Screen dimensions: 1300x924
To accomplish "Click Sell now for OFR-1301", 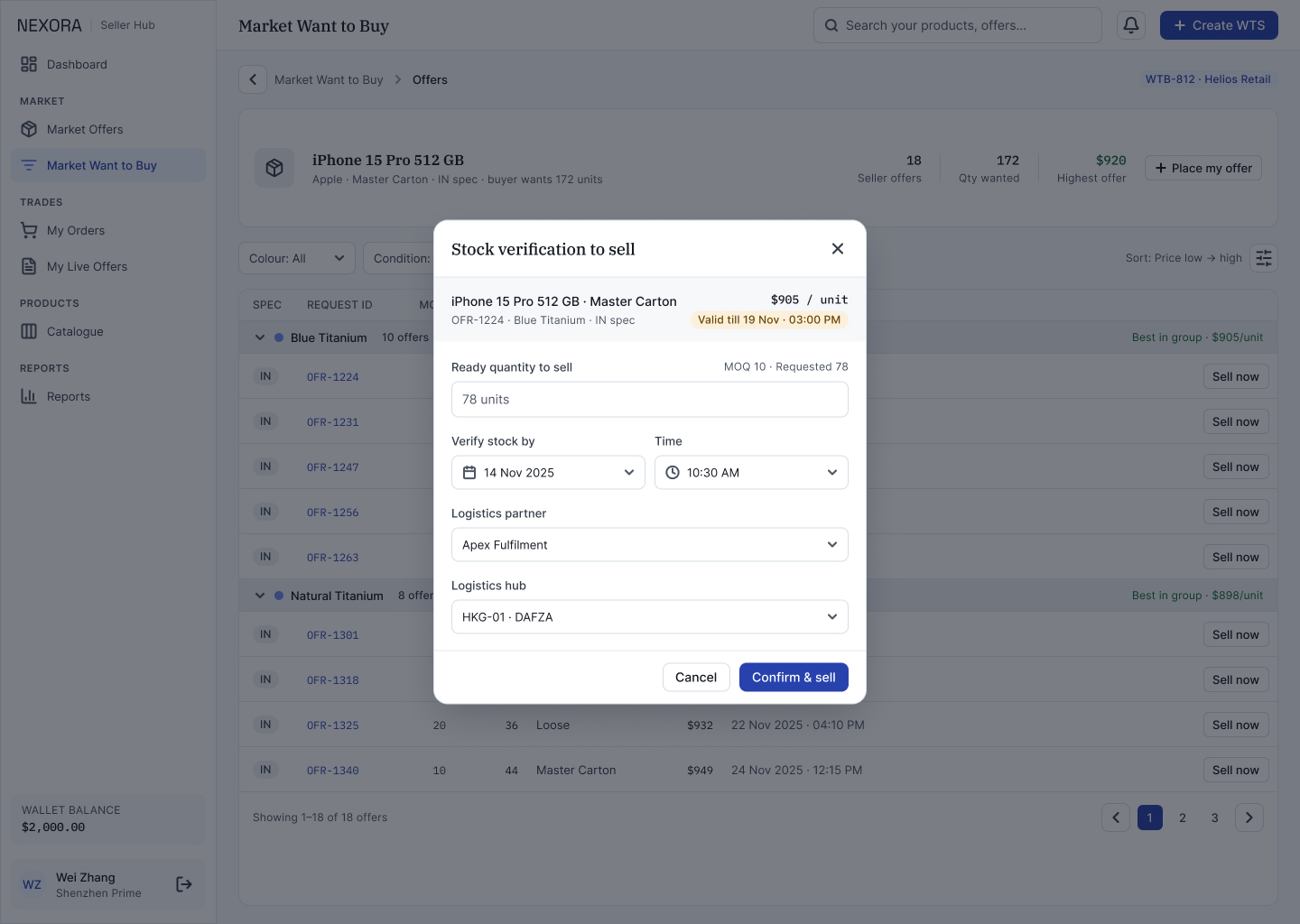I will click(1236, 635).
